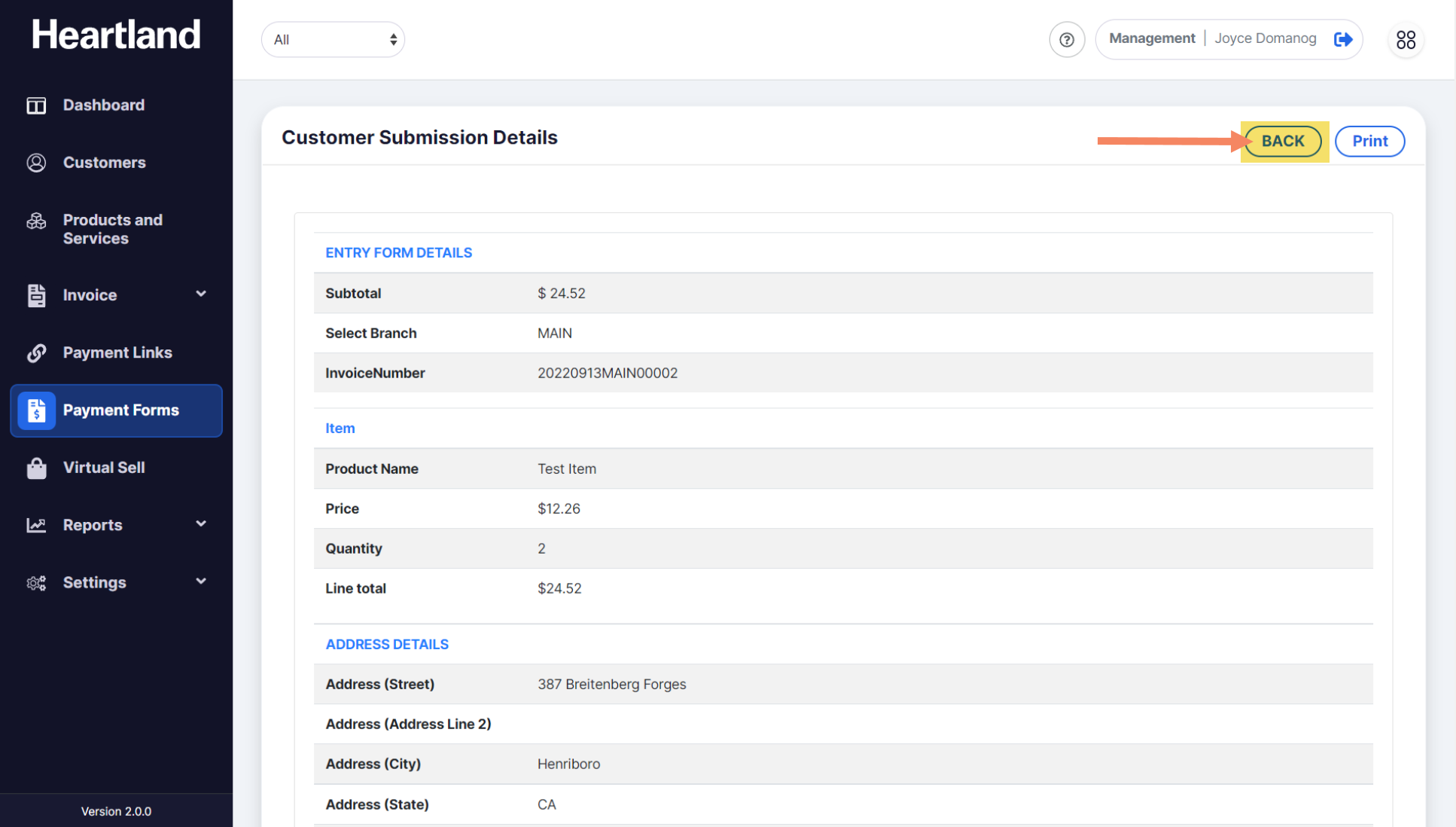Click the Virtual Sell shopping bag icon
Screen dimensions: 1456x827
click(36, 468)
